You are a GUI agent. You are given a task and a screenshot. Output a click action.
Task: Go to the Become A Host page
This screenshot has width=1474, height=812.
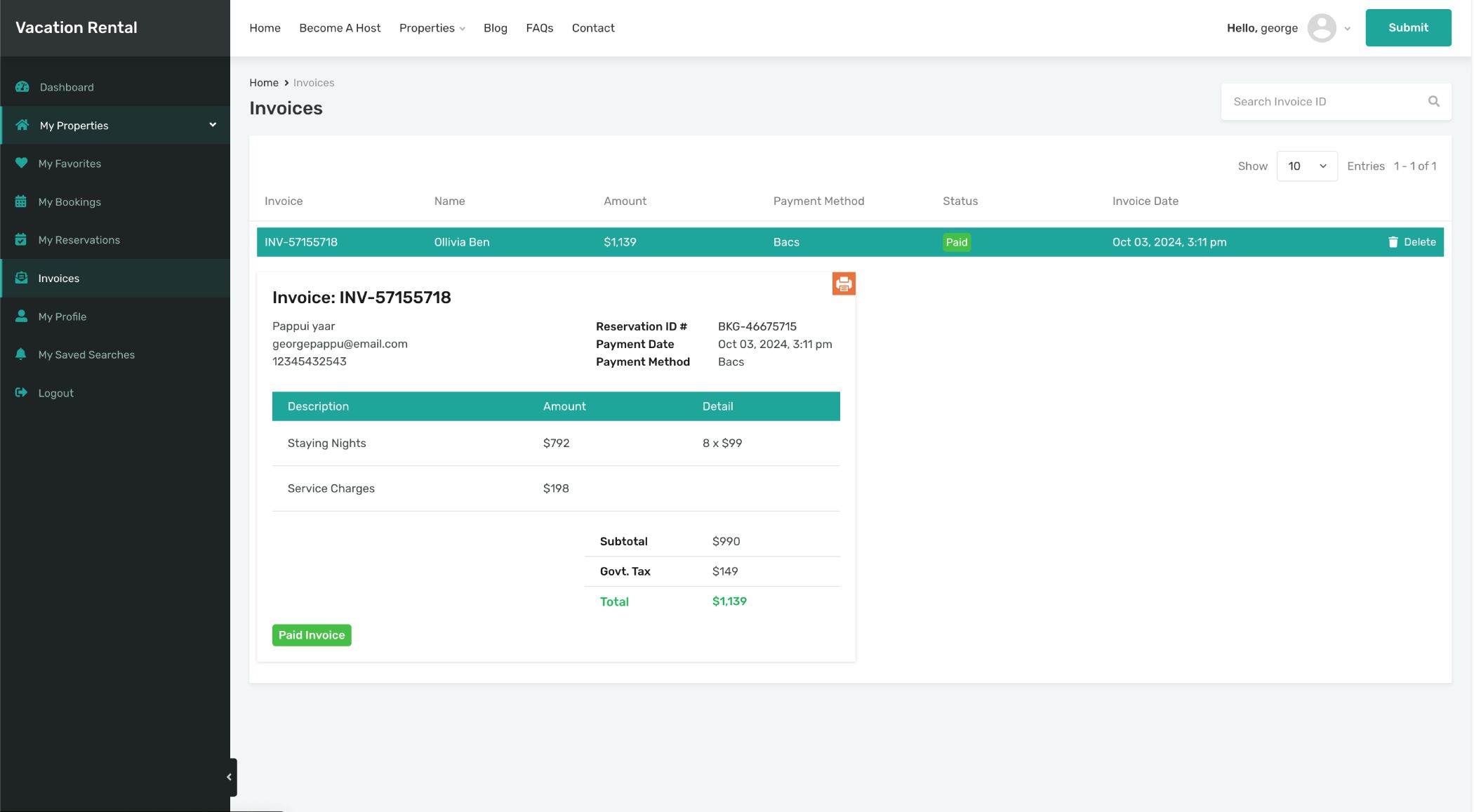[340, 28]
